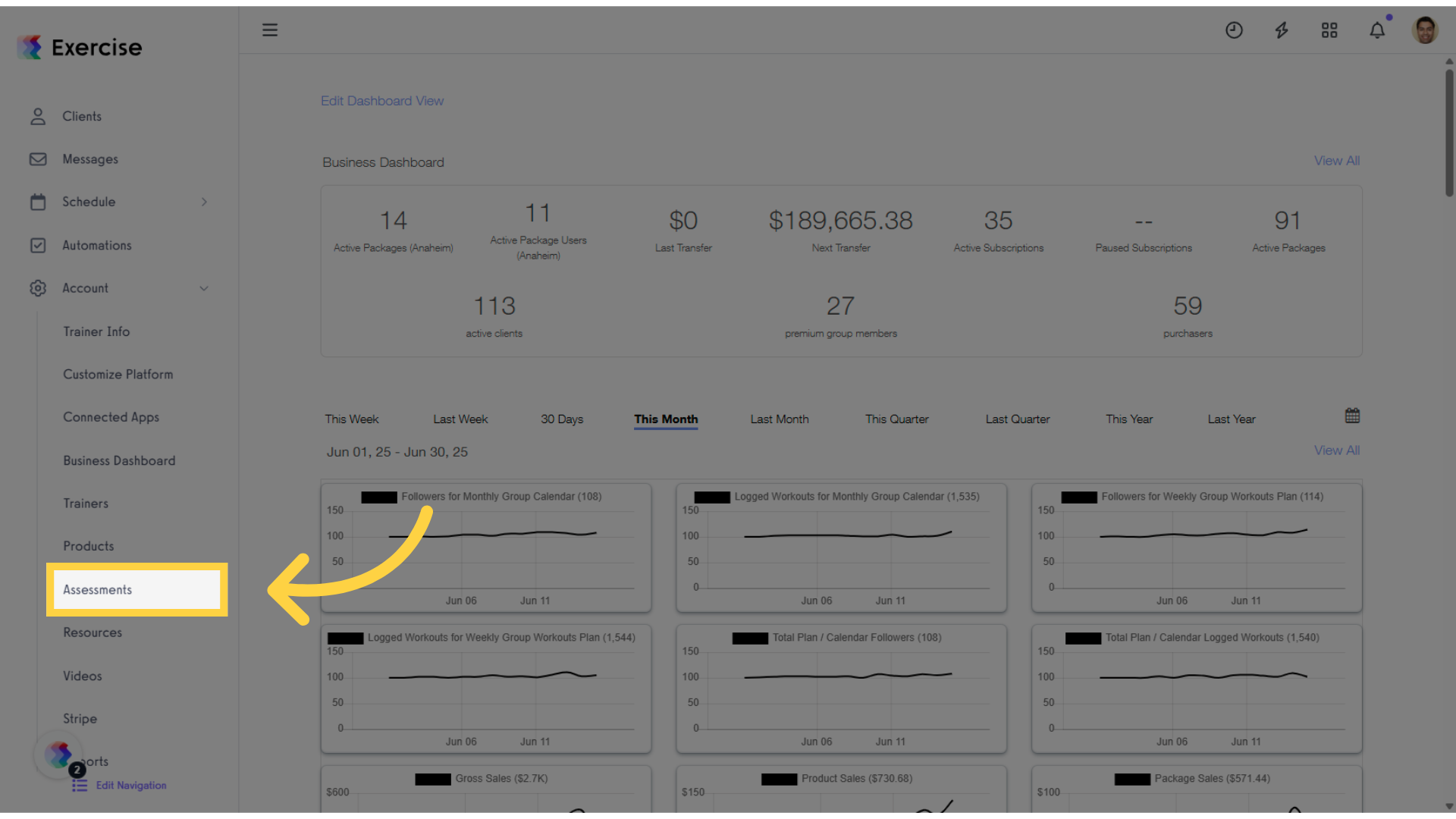Click the Clients person icon
The image size is (1456, 819).
pos(38,116)
